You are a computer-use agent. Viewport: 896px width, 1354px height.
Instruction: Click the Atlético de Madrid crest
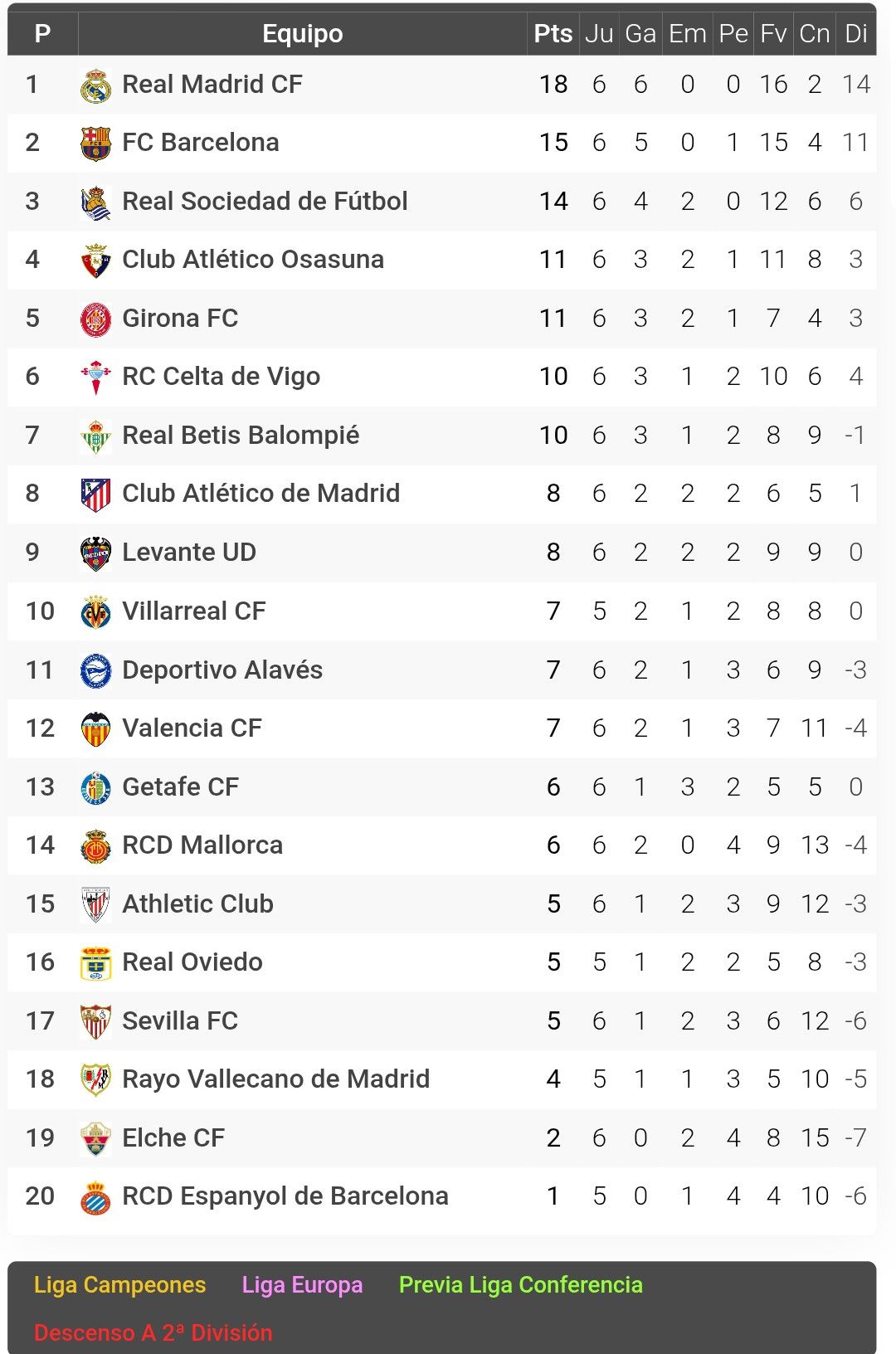[x=95, y=495]
